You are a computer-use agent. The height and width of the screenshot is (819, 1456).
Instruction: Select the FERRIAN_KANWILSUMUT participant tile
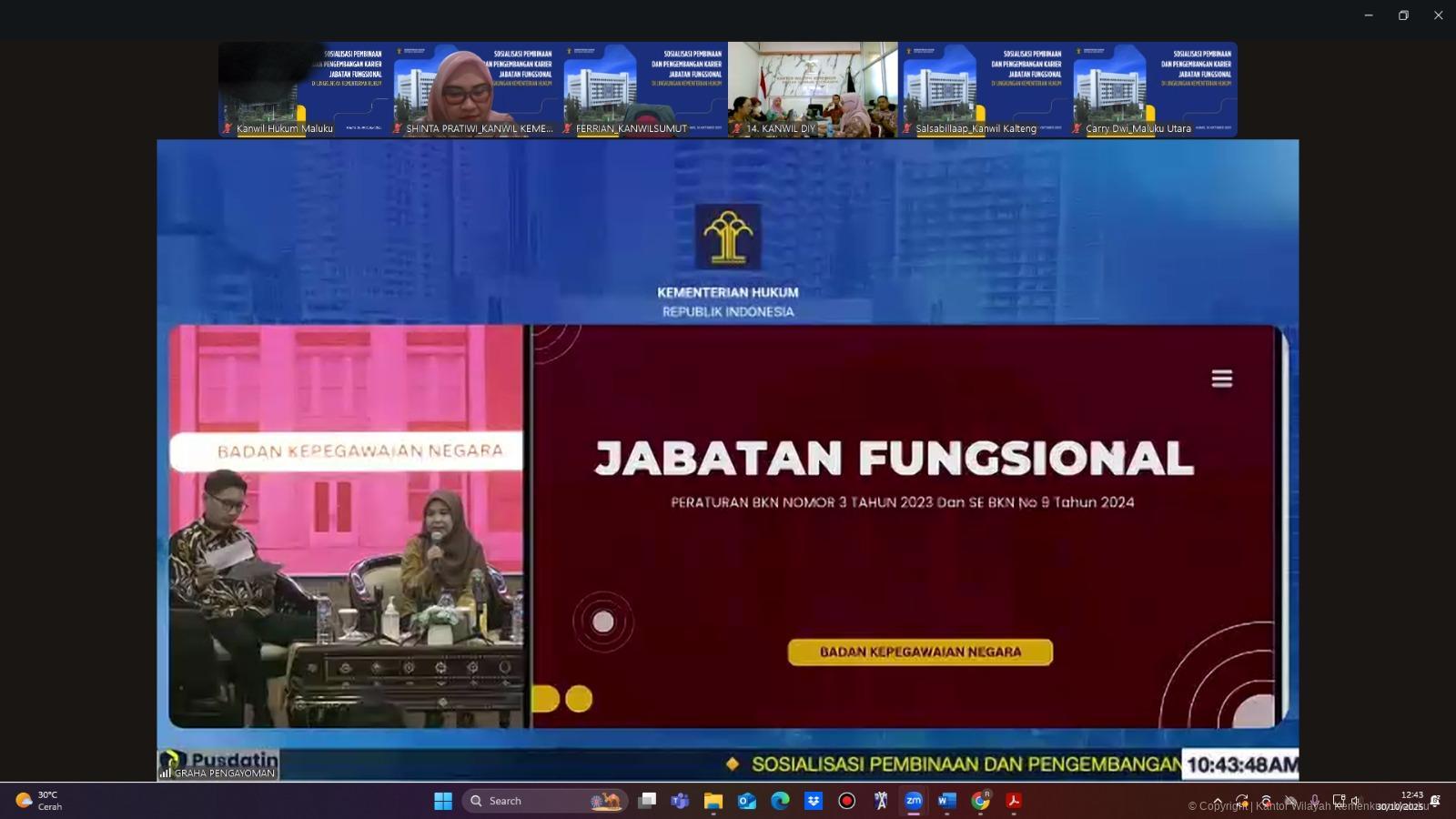[x=642, y=89]
